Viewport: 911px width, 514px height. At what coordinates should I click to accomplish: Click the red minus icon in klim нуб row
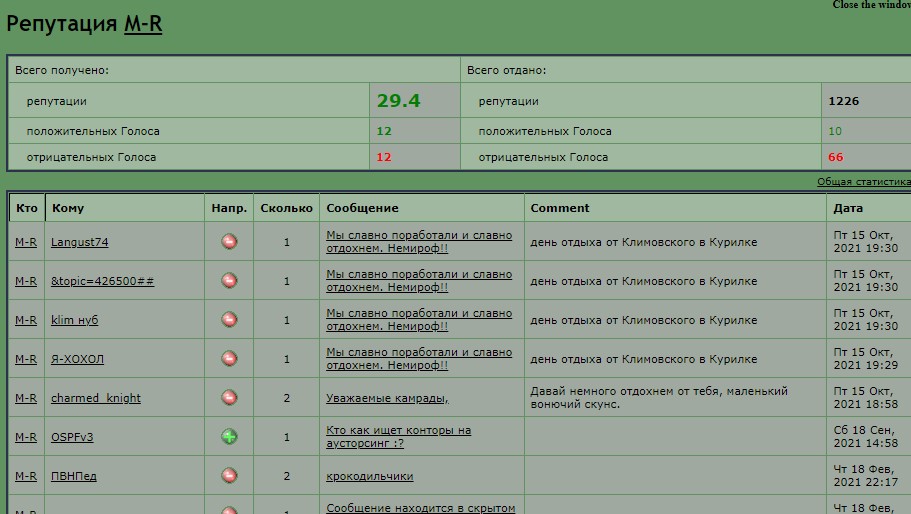pyautogui.click(x=229, y=319)
